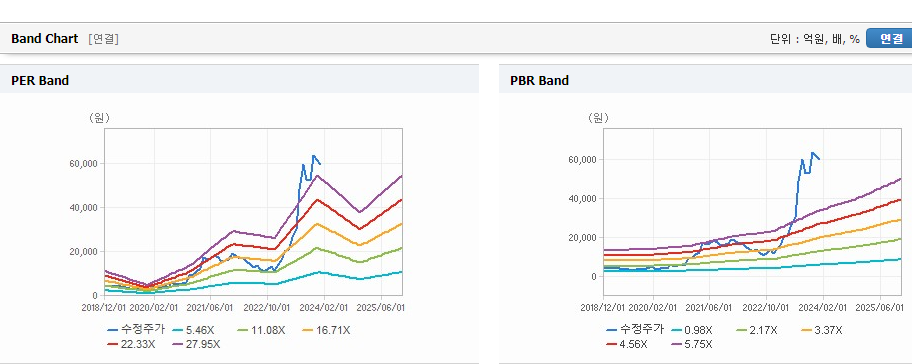The height and width of the screenshot is (364, 912).
Task: Click the 20,000 axis label in PER chart
Action: coord(83,252)
